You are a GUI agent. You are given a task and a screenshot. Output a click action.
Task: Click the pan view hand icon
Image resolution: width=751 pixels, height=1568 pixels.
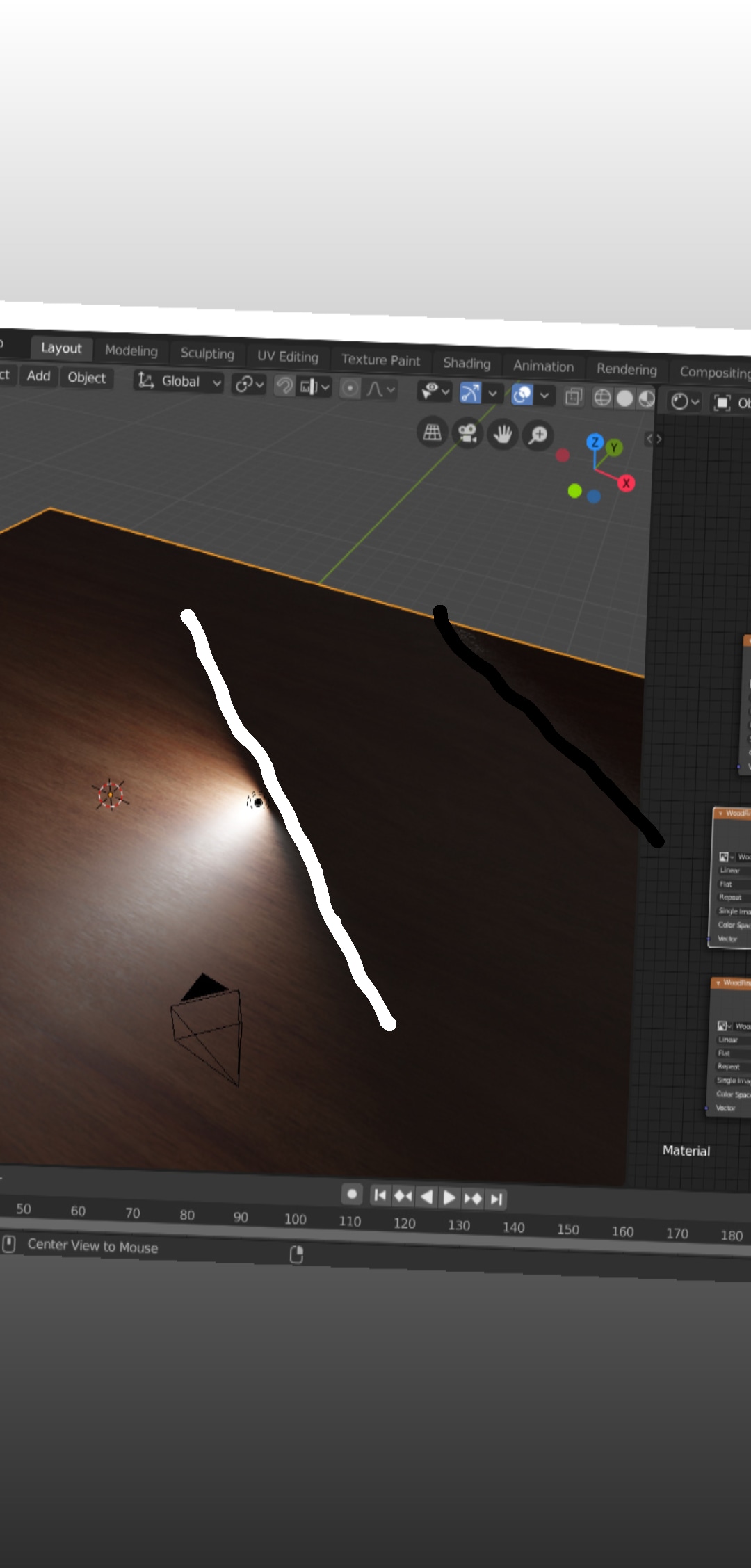[502, 435]
